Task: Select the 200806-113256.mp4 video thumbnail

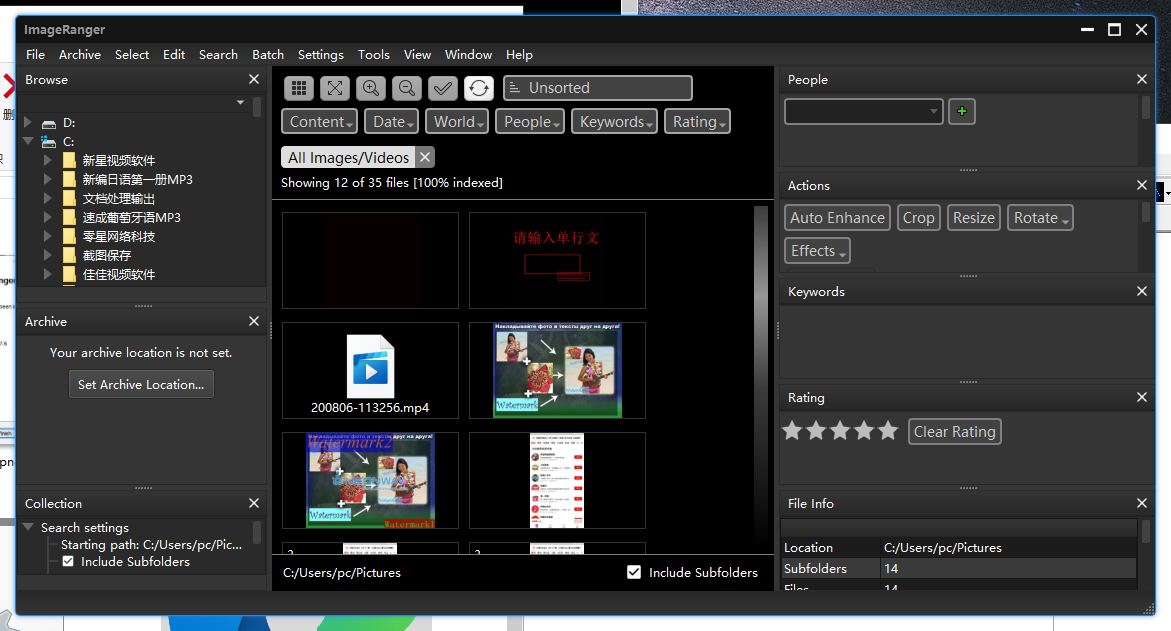Action: point(370,370)
